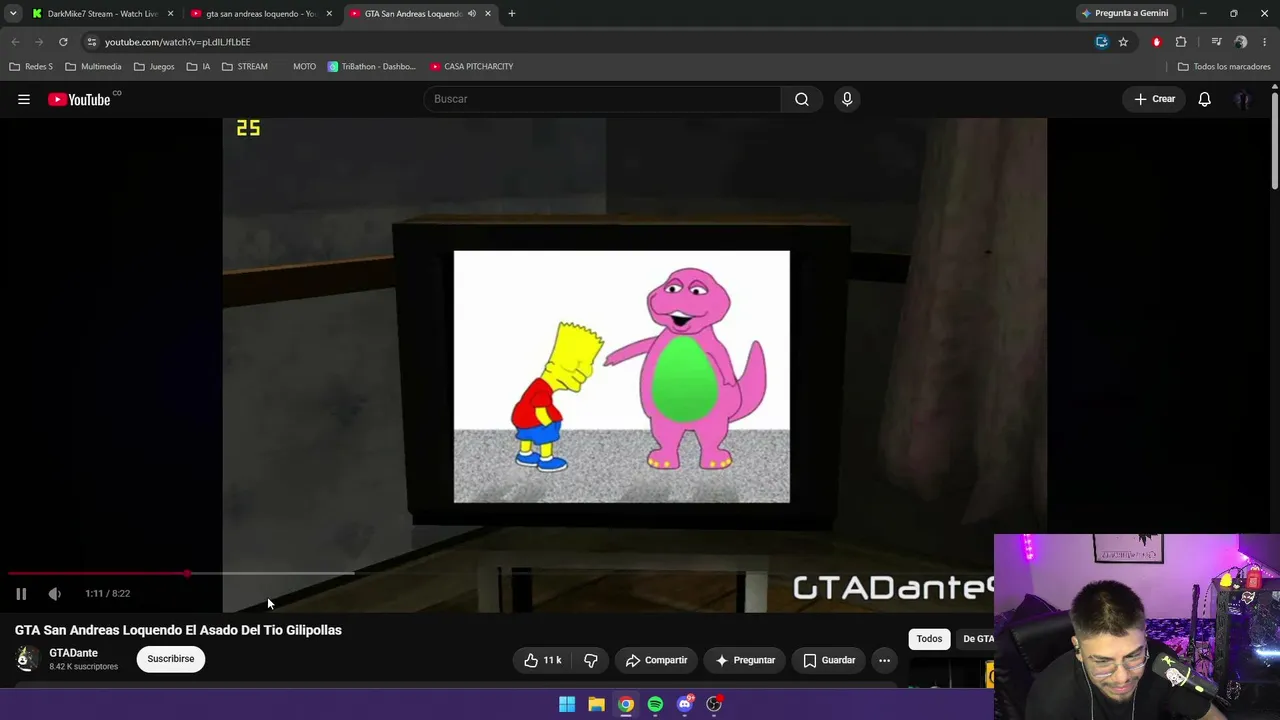The height and width of the screenshot is (720, 1280).
Task: Click the YouTube Buscar search field
Action: click(602, 99)
